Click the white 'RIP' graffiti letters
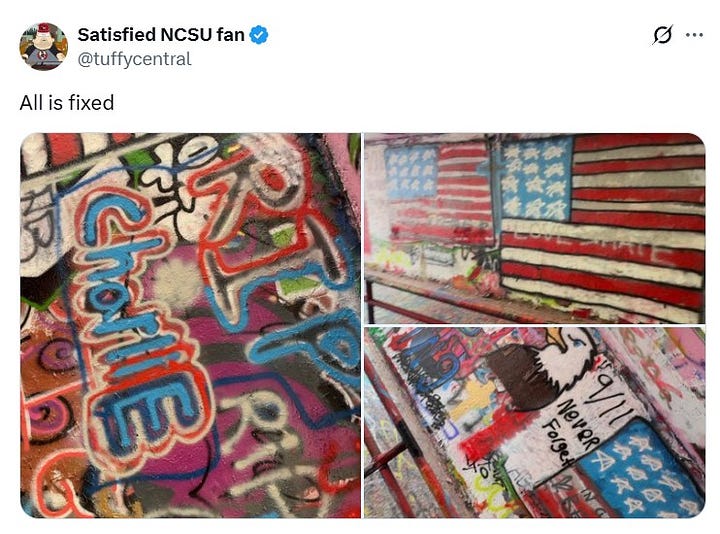 click(264, 434)
